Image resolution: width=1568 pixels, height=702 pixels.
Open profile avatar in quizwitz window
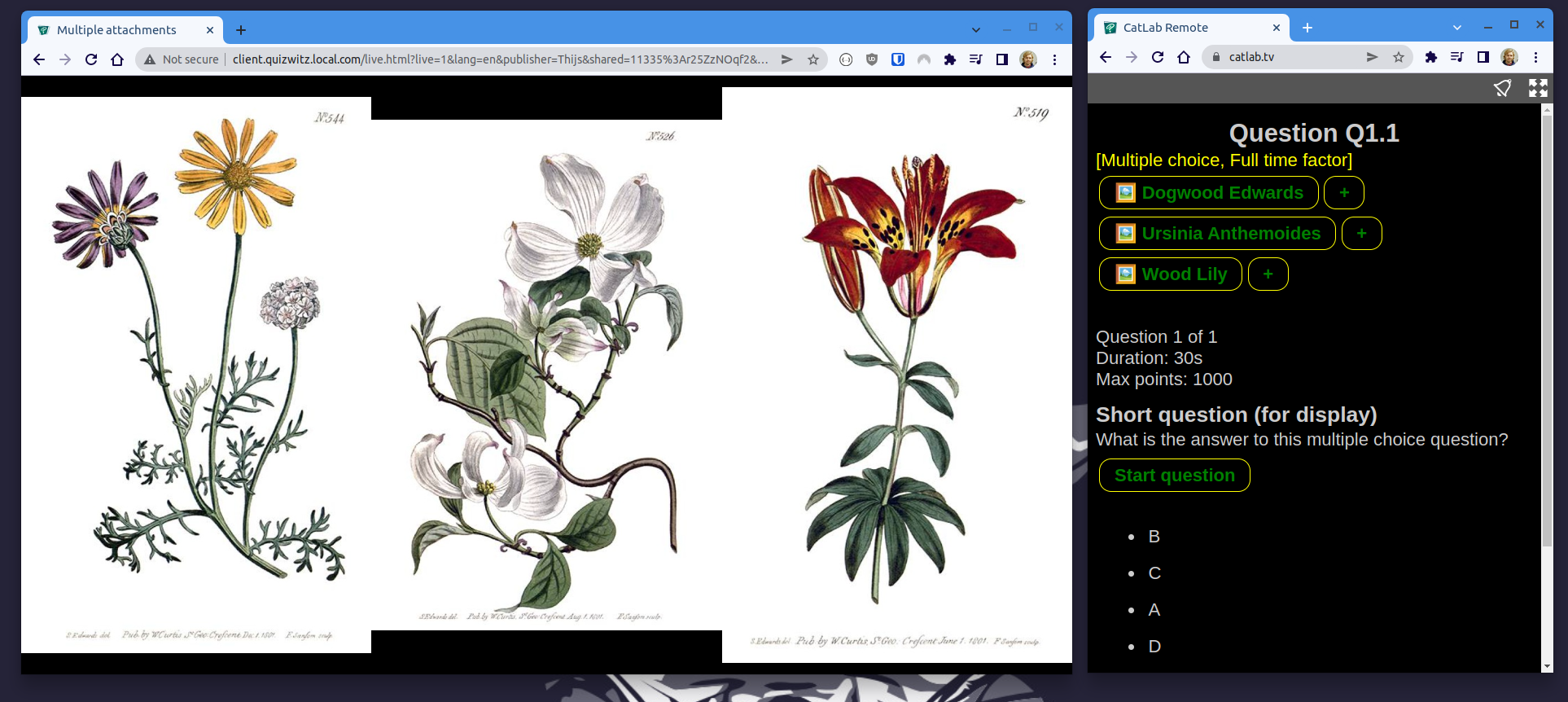coord(1028,59)
